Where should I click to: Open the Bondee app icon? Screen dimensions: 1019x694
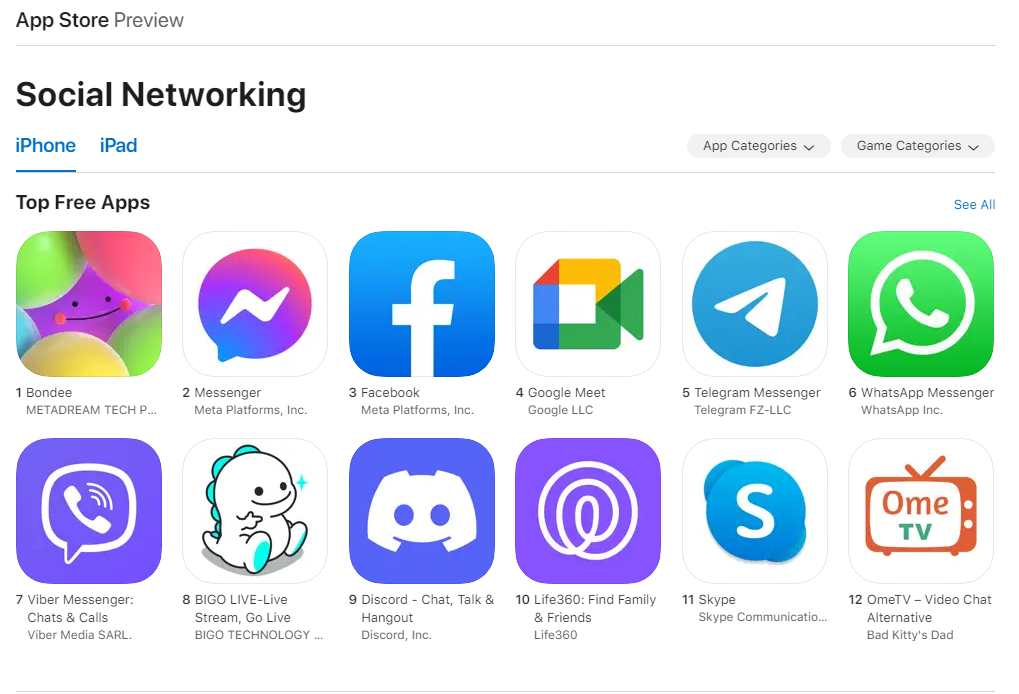coord(89,303)
